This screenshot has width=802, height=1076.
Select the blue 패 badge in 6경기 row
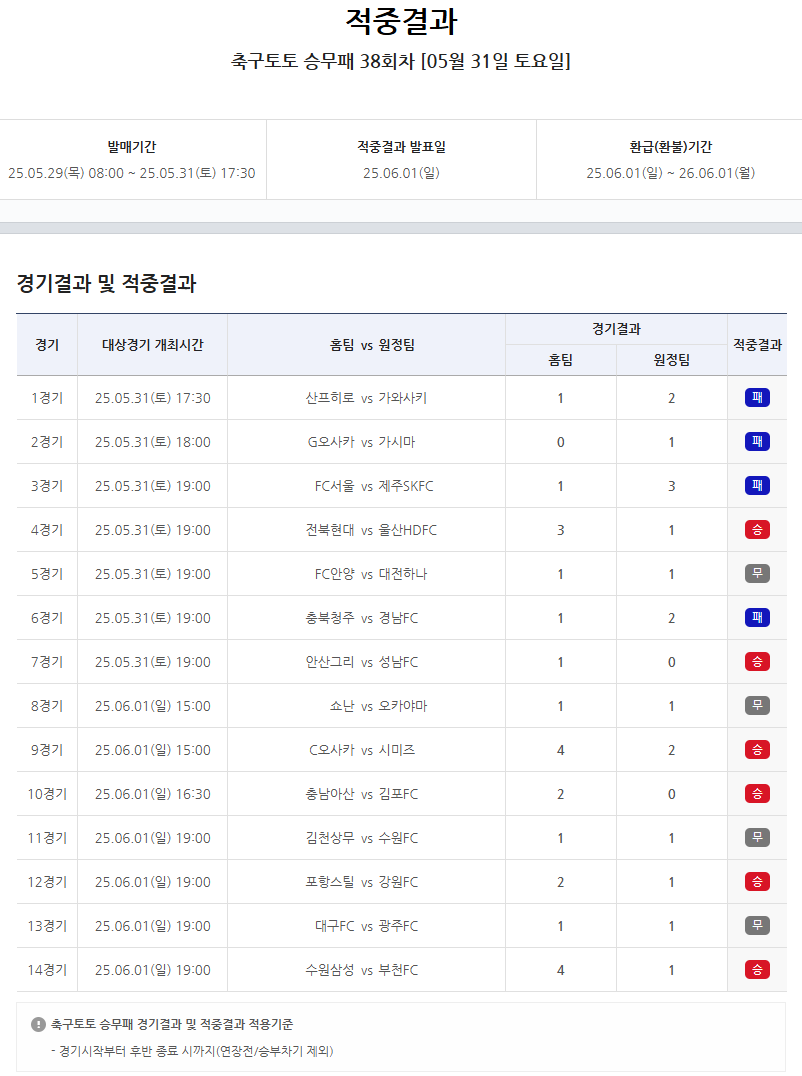[757, 618]
